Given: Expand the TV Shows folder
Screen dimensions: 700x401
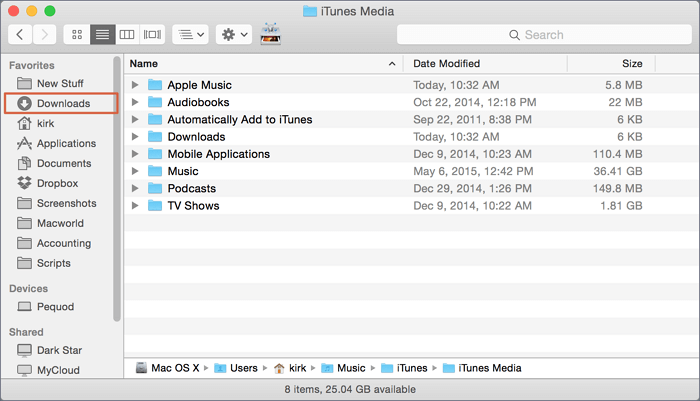Looking at the screenshot, I should click(136, 205).
